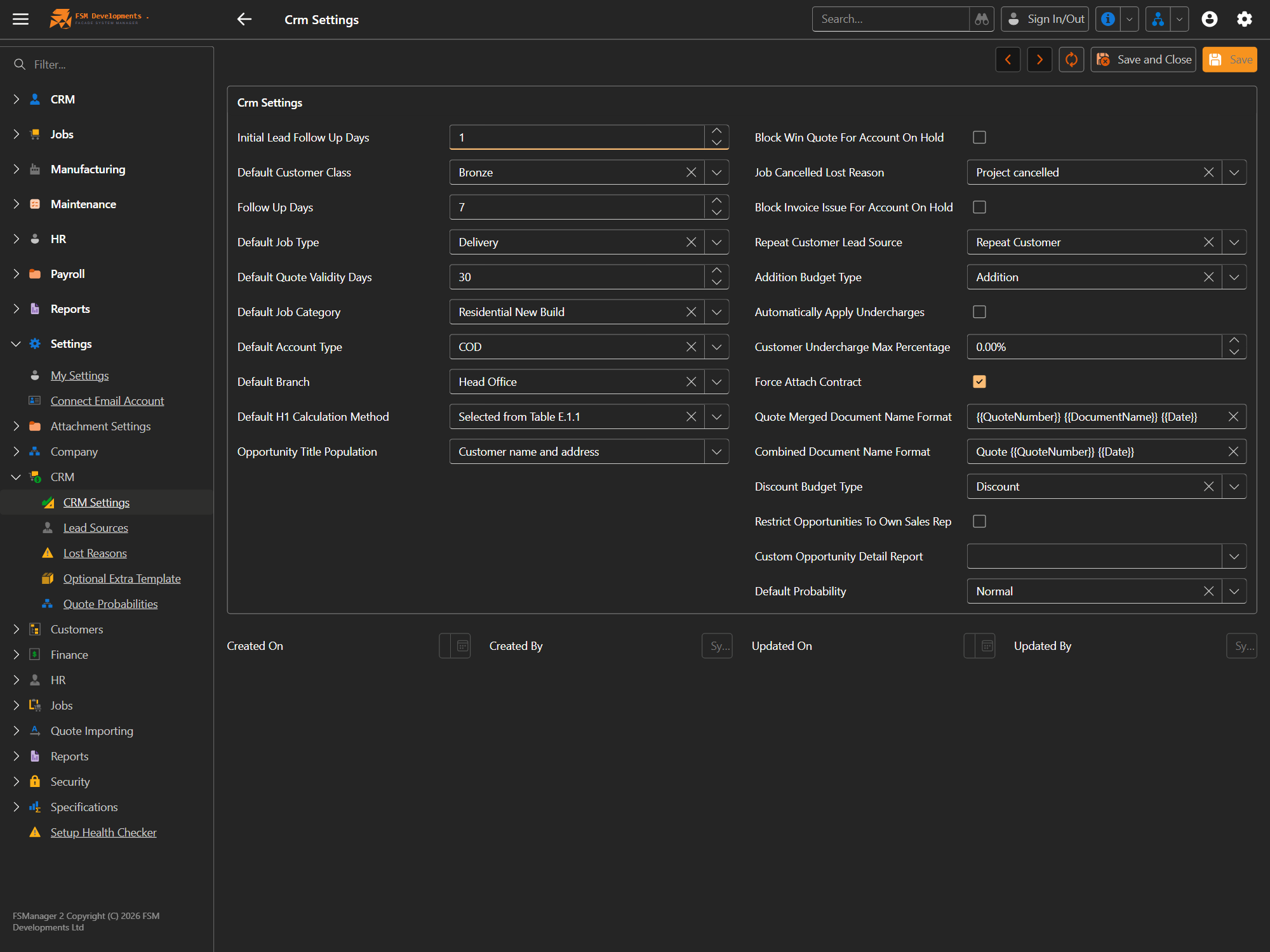
Task: Open Opportunity Title Population dropdown
Action: pyautogui.click(x=717, y=451)
